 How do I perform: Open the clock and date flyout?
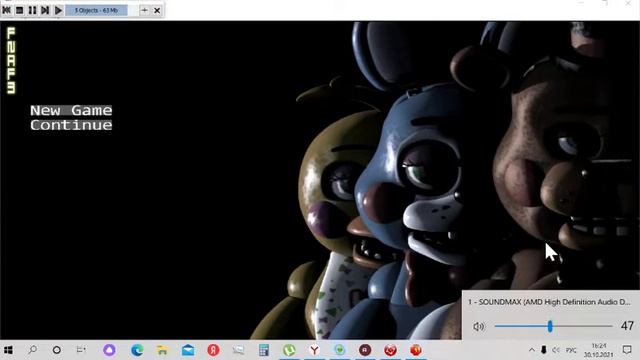point(598,350)
